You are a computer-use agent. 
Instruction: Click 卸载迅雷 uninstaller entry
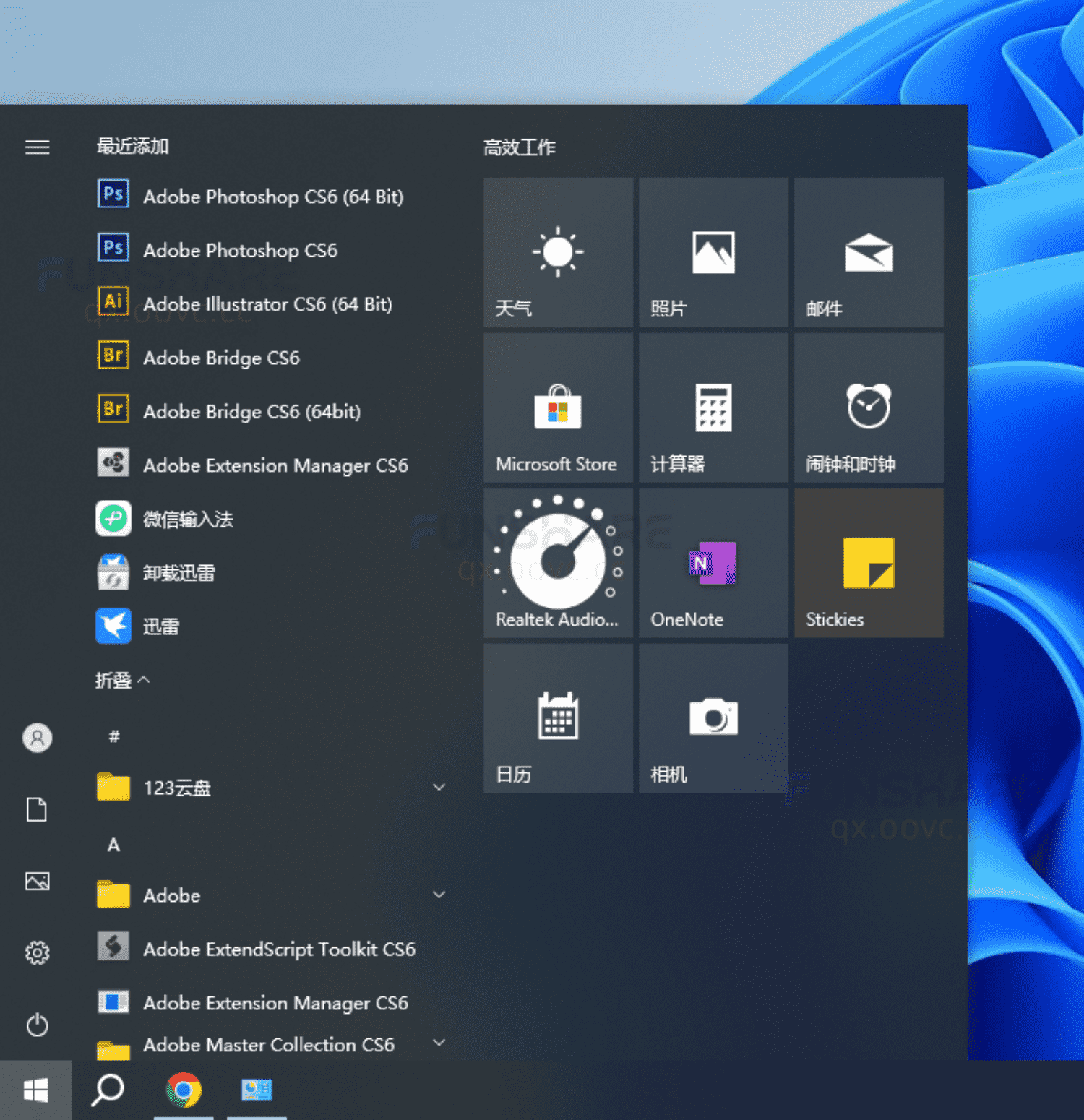coord(271,572)
